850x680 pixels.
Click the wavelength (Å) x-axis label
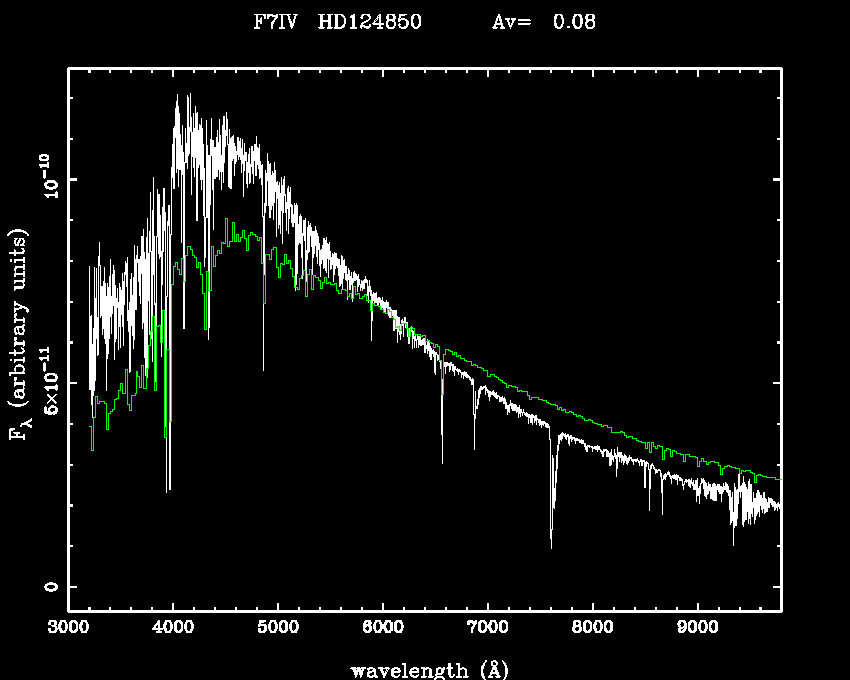425,668
